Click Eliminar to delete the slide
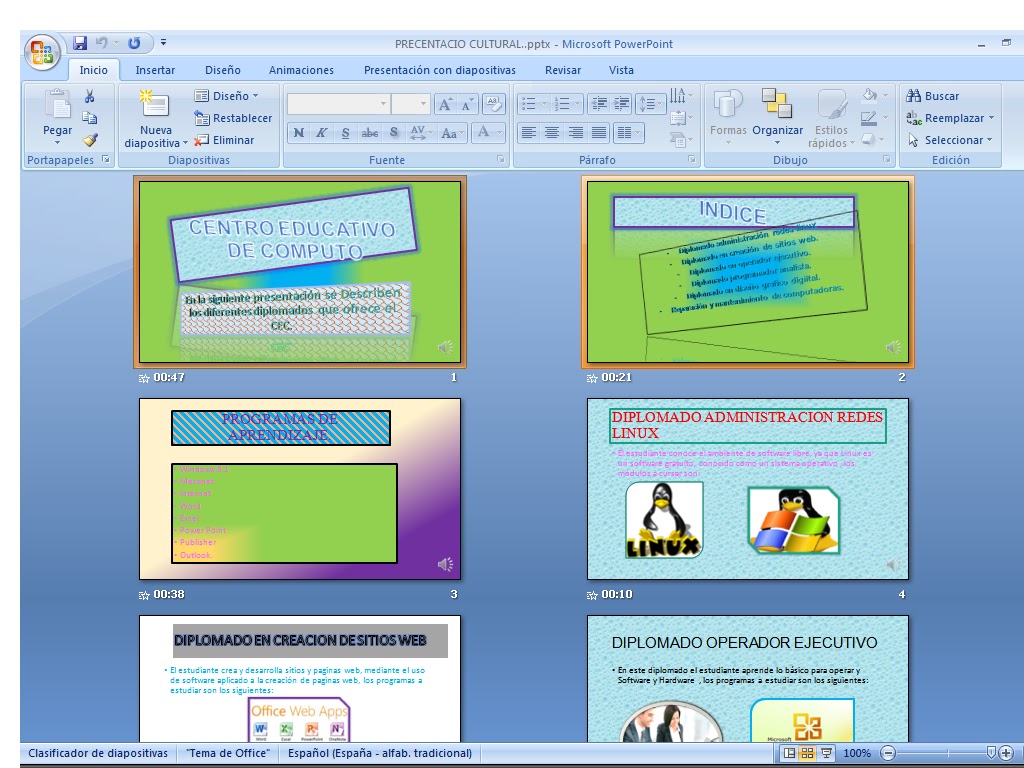 click(224, 140)
